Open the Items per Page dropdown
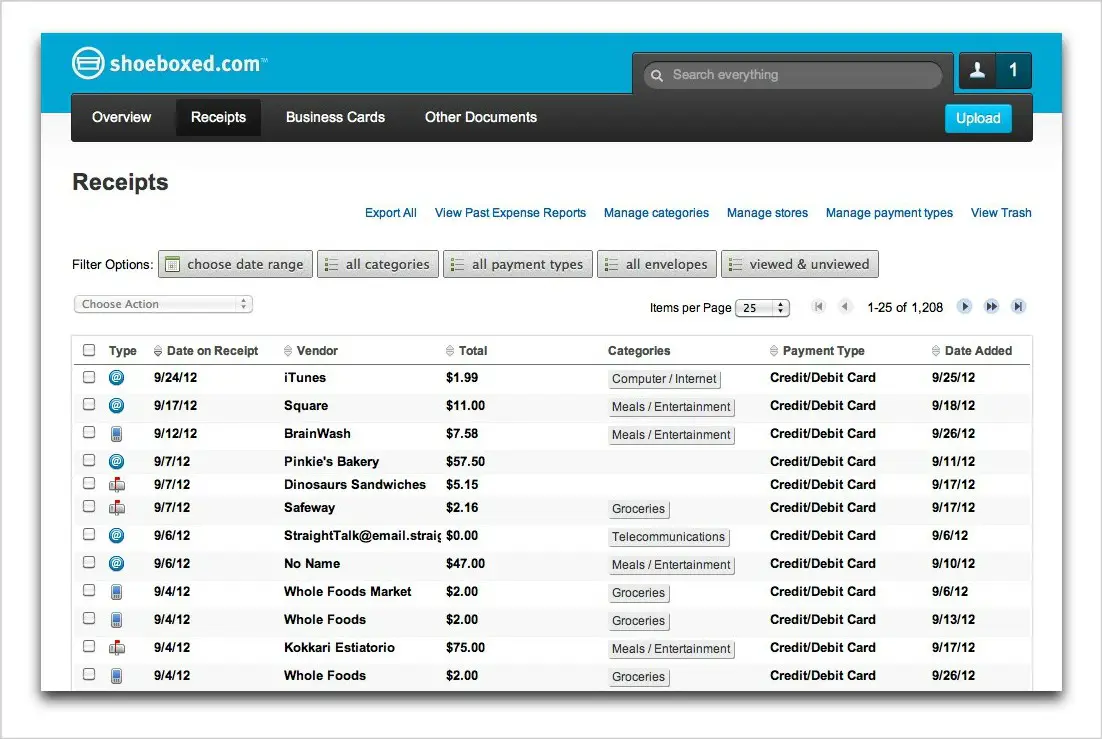Viewport: 1102px width, 739px height. point(763,308)
